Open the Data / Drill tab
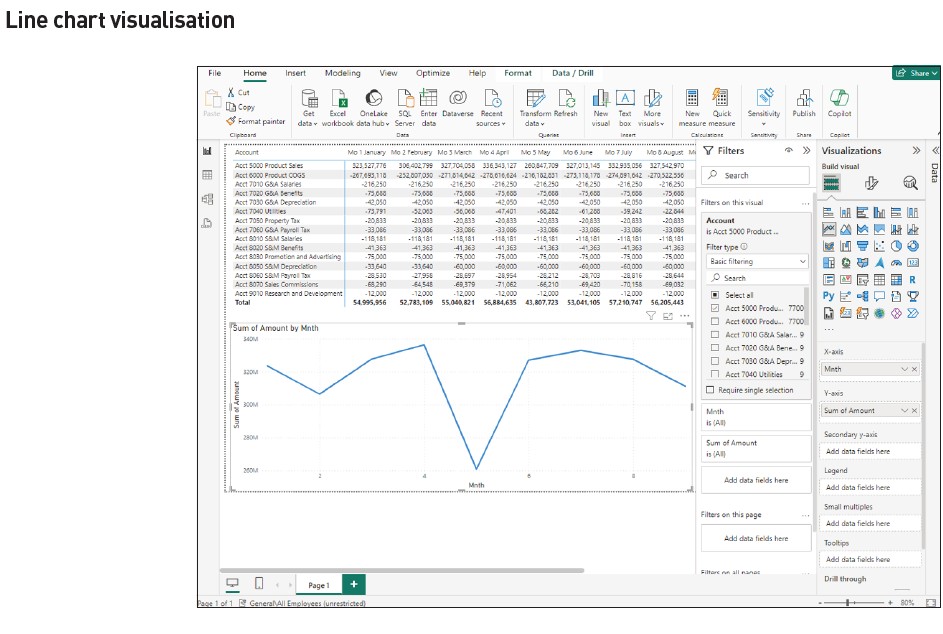 pyautogui.click(x=572, y=73)
